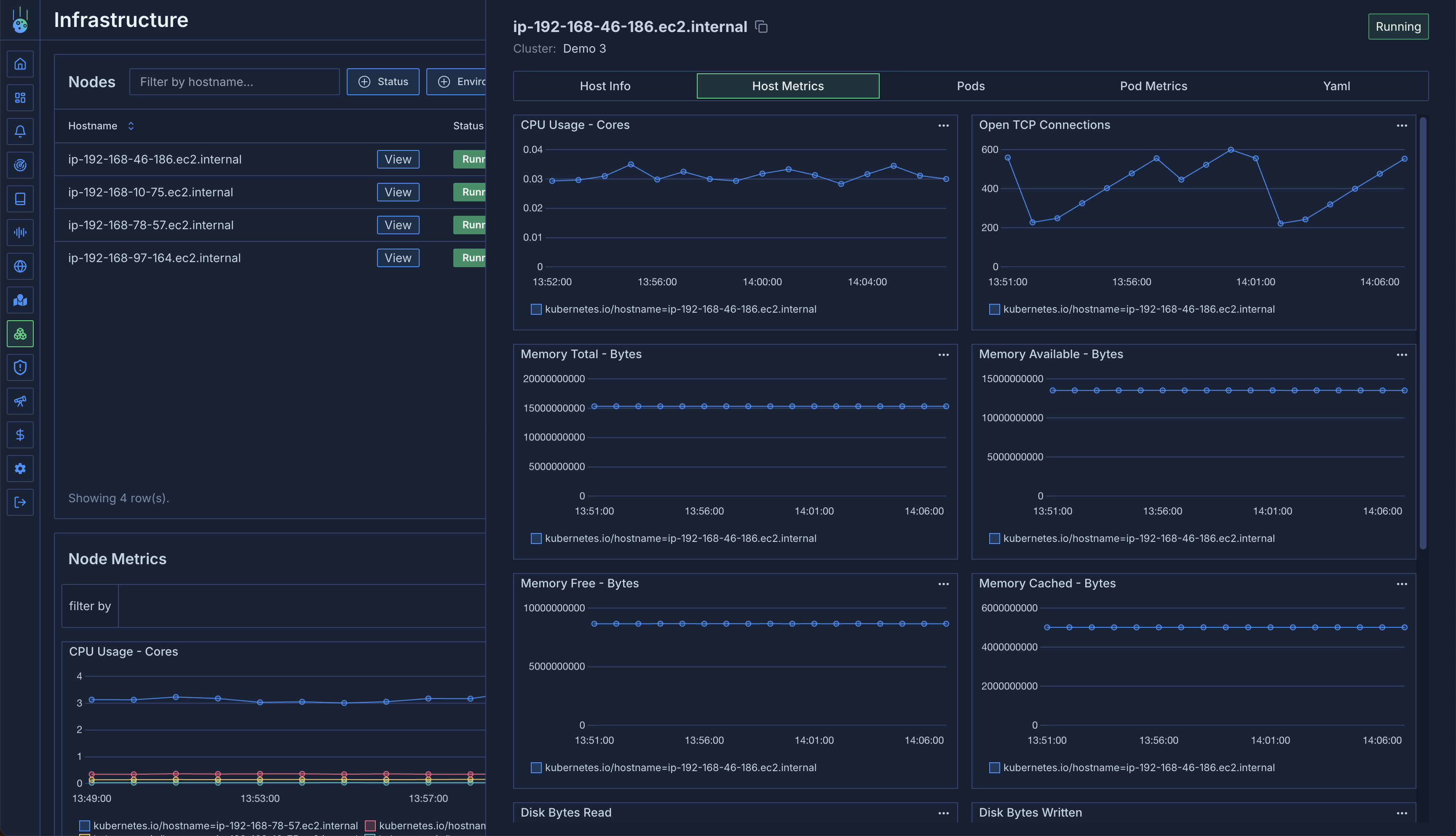Image resolution: width=1456 pixels, height=836 pixels.
Task: Click the dollar cost icon
Action: [x=20, y=435]
